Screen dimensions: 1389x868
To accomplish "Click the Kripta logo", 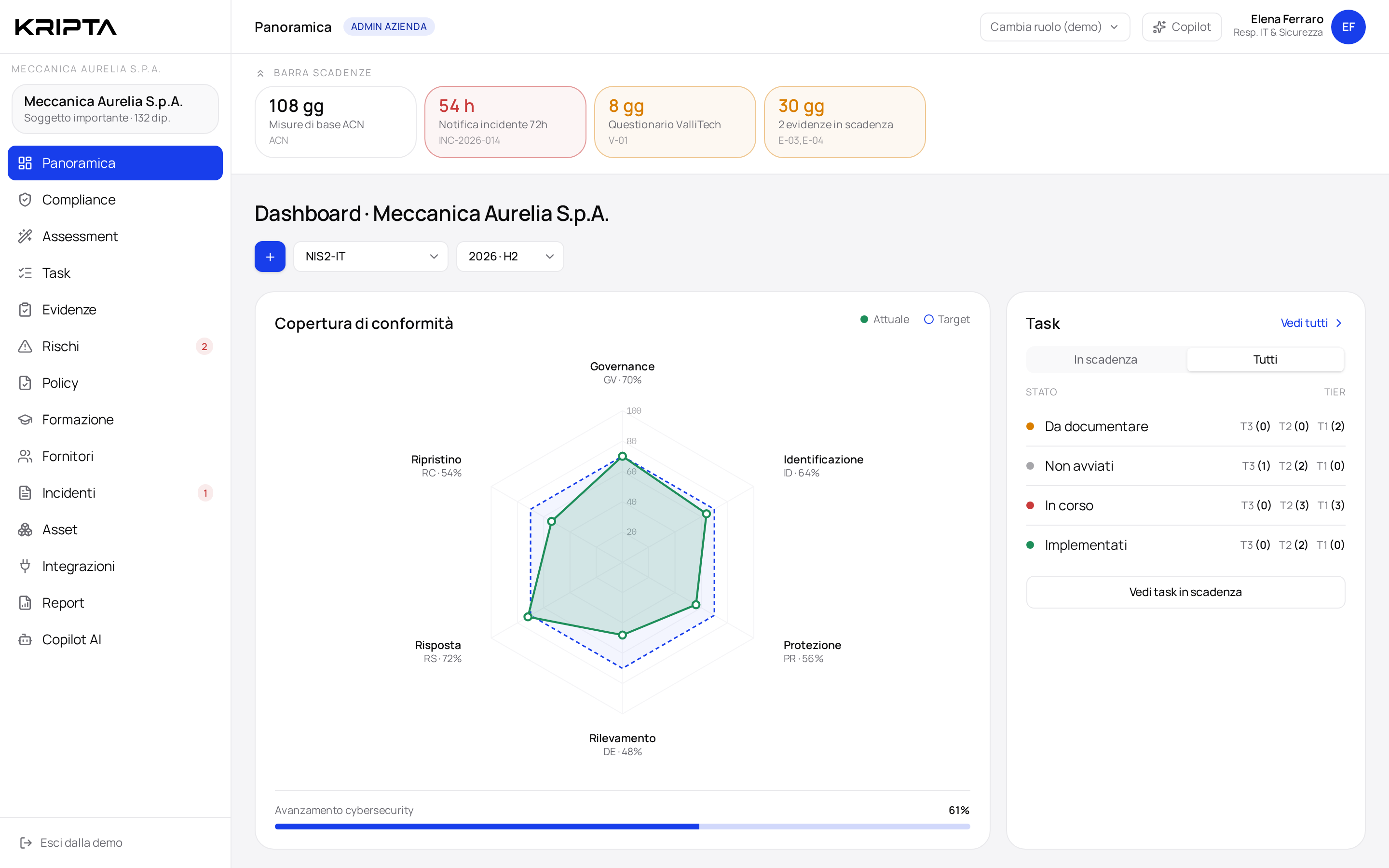I will [66, 27].
